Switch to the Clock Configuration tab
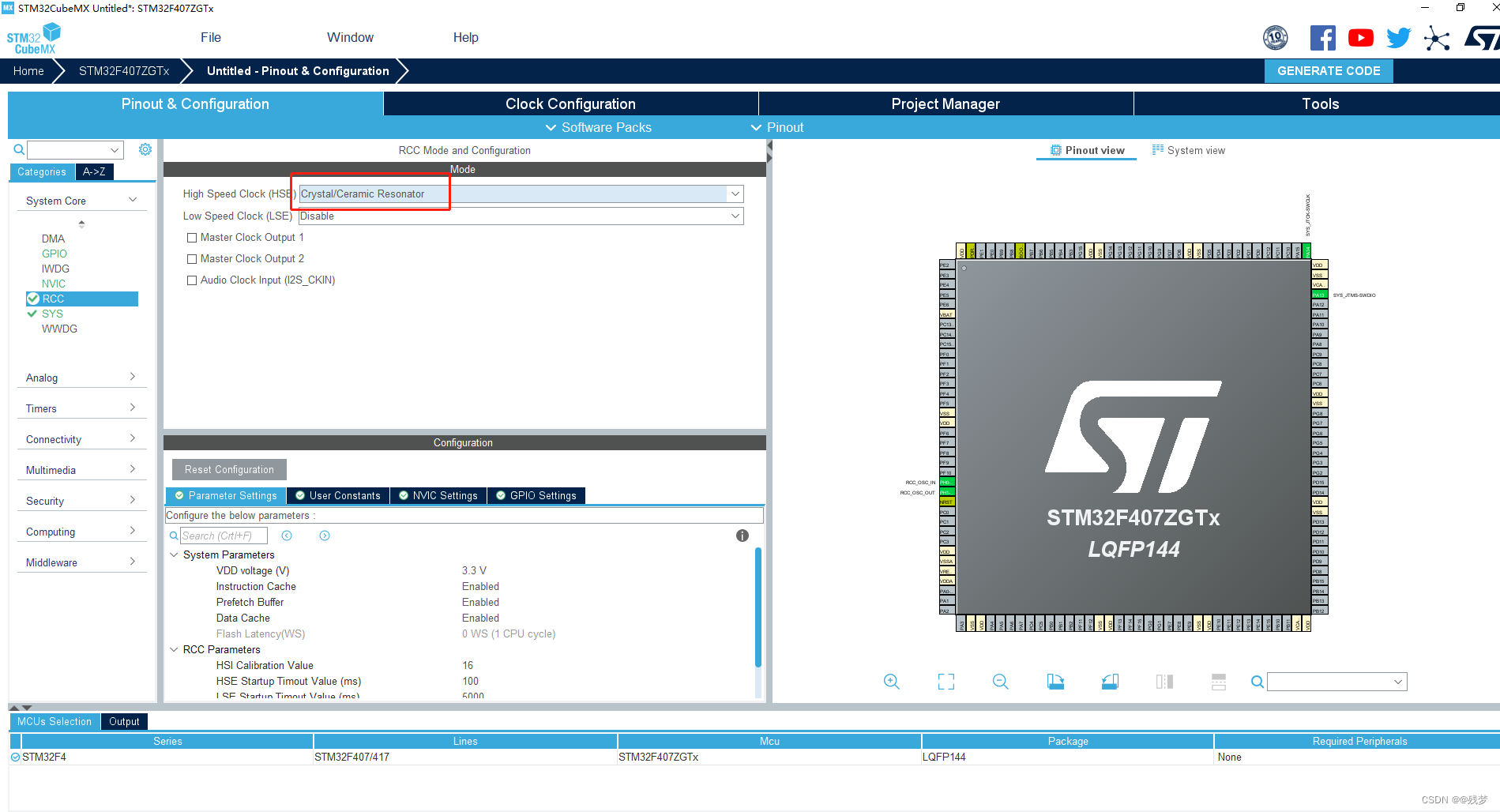Screen dimensions: 1500x812 [570, 103]
